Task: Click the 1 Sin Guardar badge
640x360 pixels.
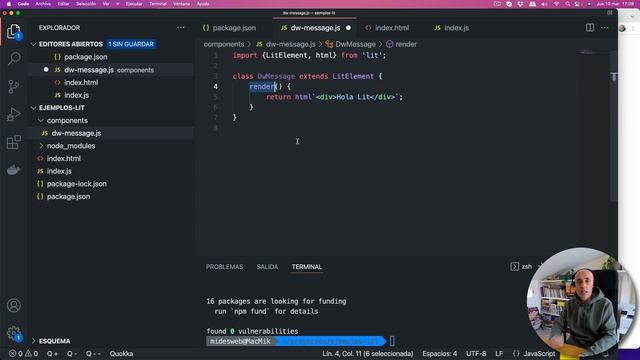Action: point(131,44)
